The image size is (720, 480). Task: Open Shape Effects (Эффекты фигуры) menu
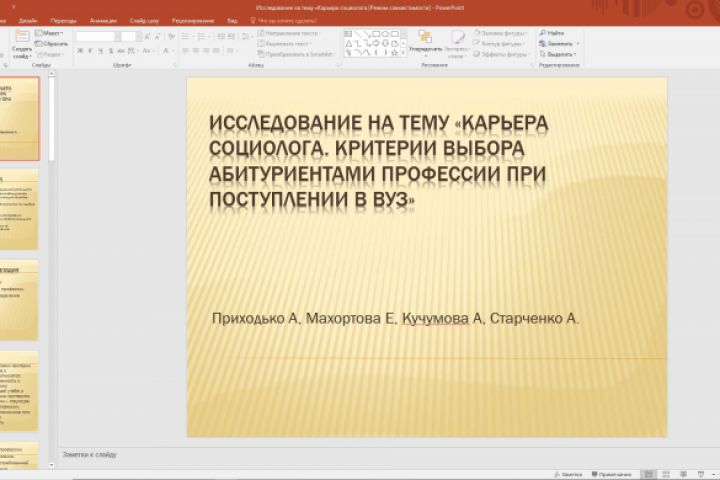tap(501, 54)
